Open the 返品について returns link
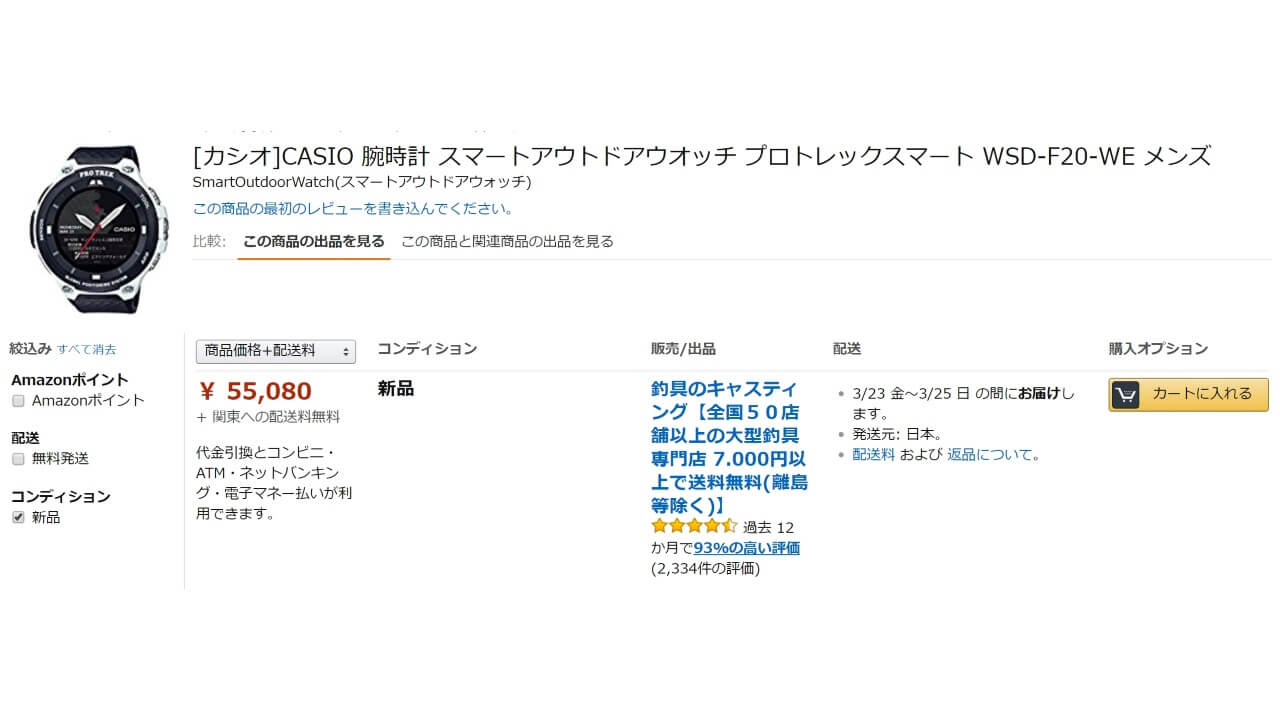Screen dimensions: 1280x720 [x=994, y=454]
